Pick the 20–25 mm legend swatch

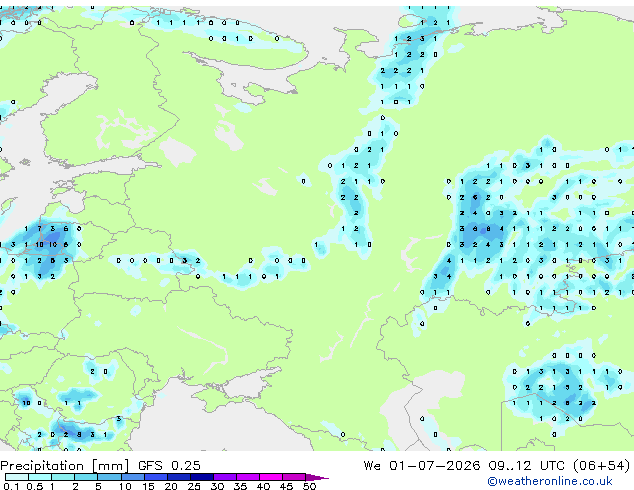click(178, 477)
